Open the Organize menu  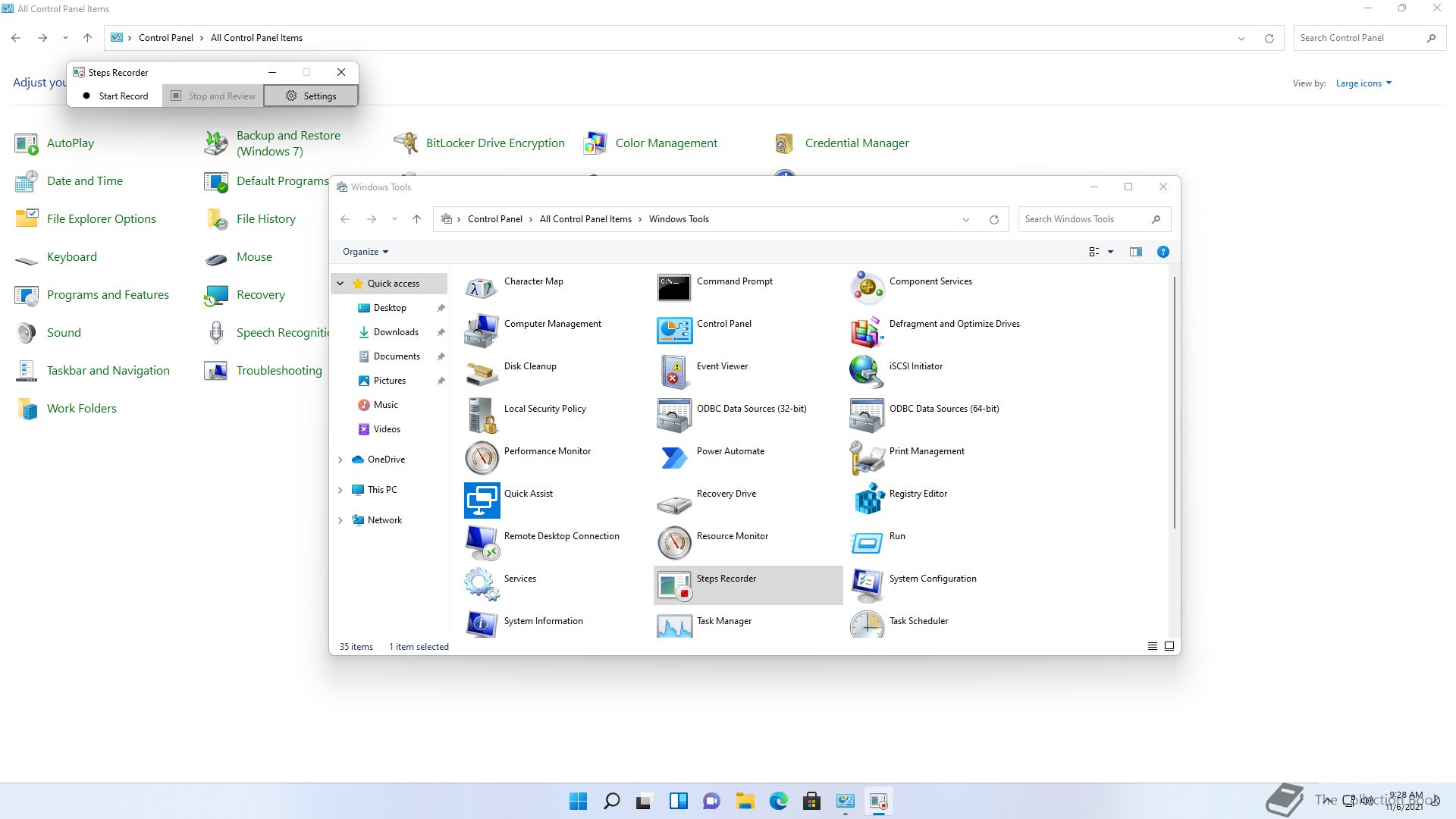click(x=365, y=252)
